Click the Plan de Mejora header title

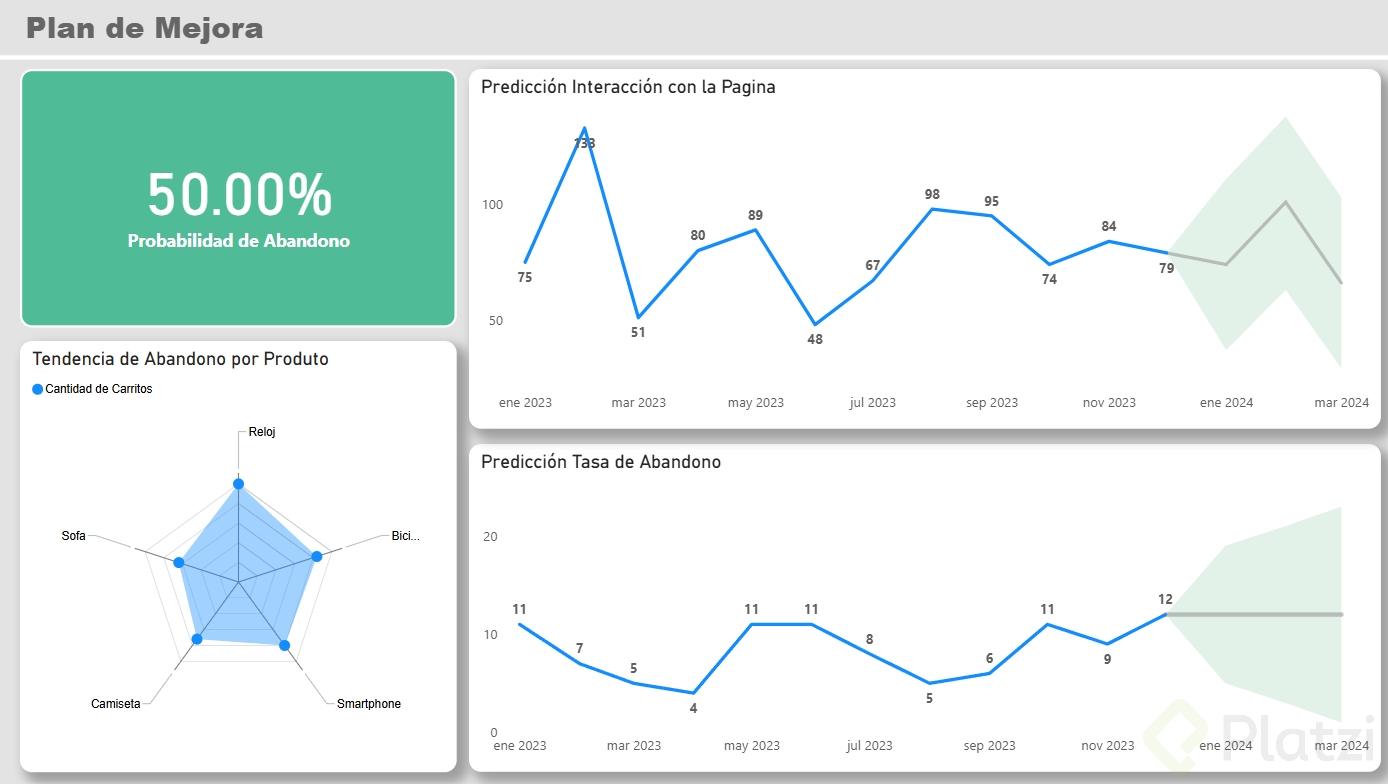coord(145,28)
